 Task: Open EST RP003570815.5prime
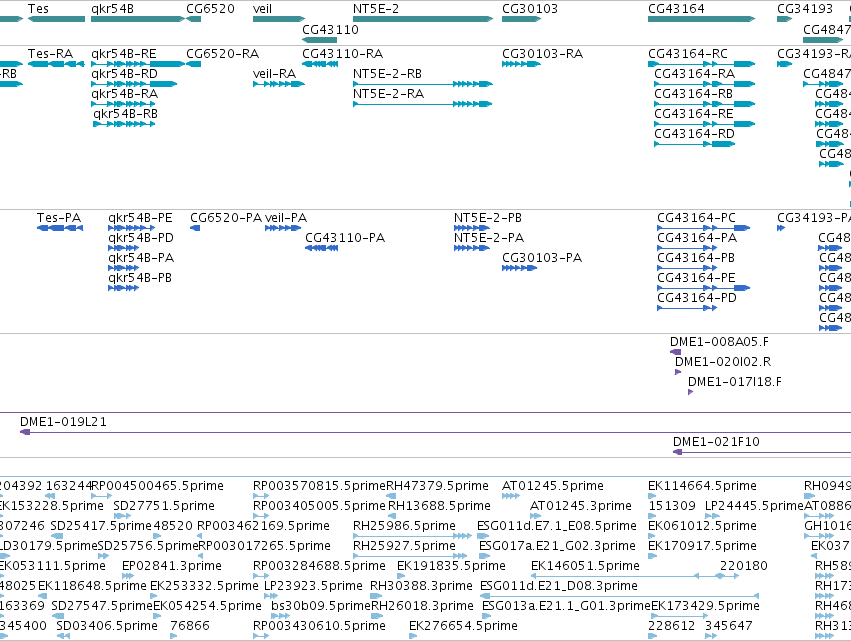point(261,496)
